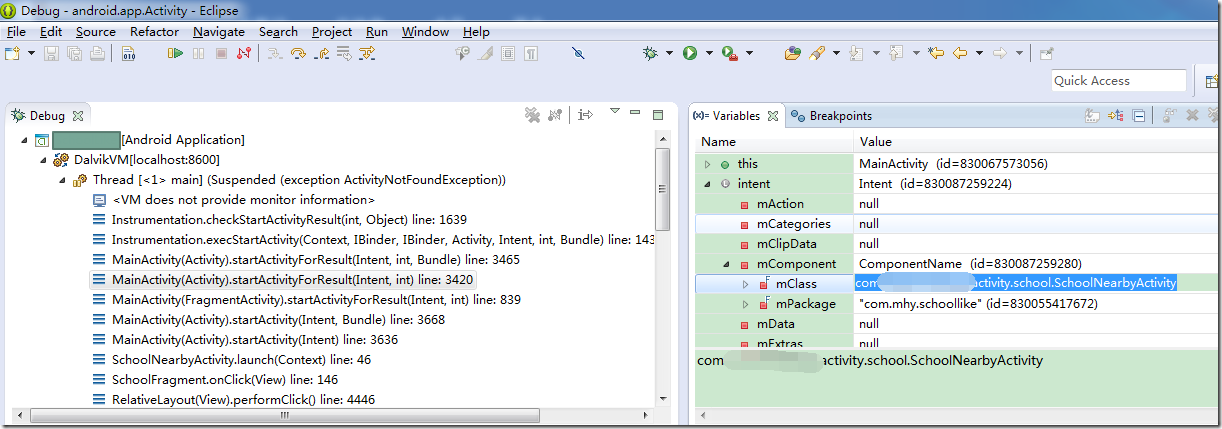
Task: Click the Step Over icon
Action: click(297, 53)
